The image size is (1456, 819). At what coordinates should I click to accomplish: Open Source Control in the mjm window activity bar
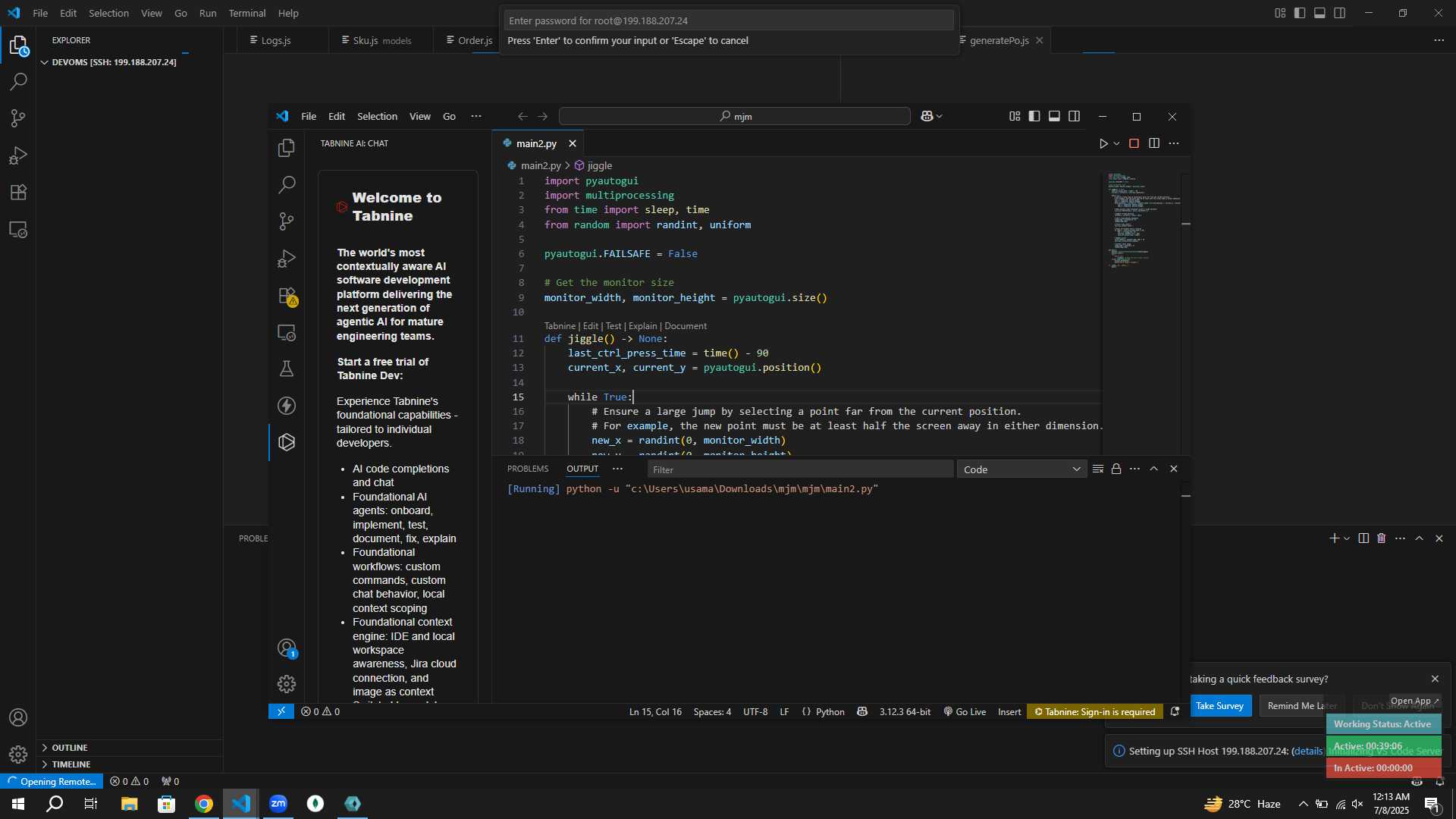point(287,221)
